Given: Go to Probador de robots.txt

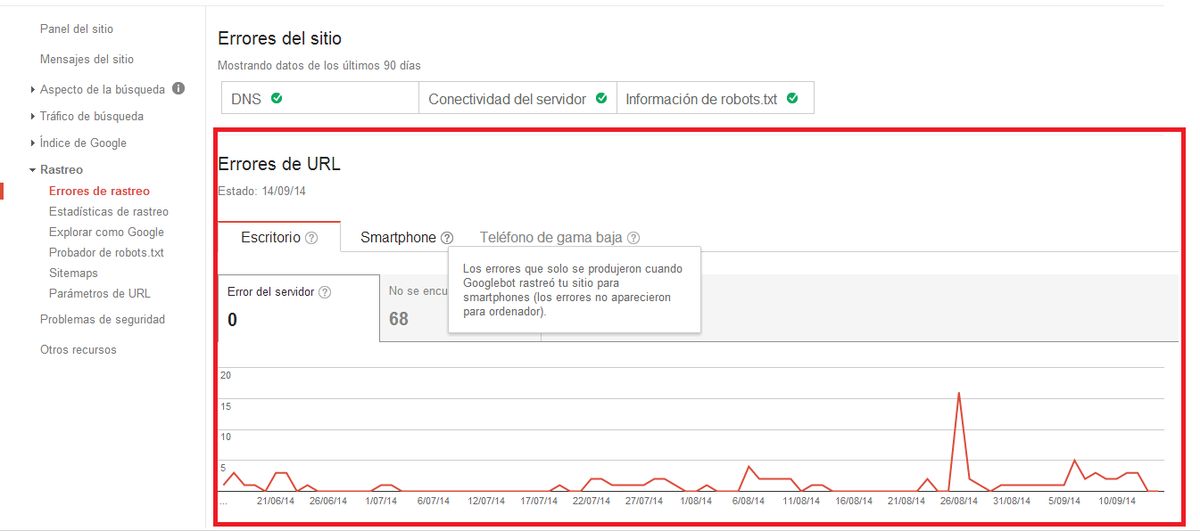Looking at the screenshot, I should [x=106, y=253].
